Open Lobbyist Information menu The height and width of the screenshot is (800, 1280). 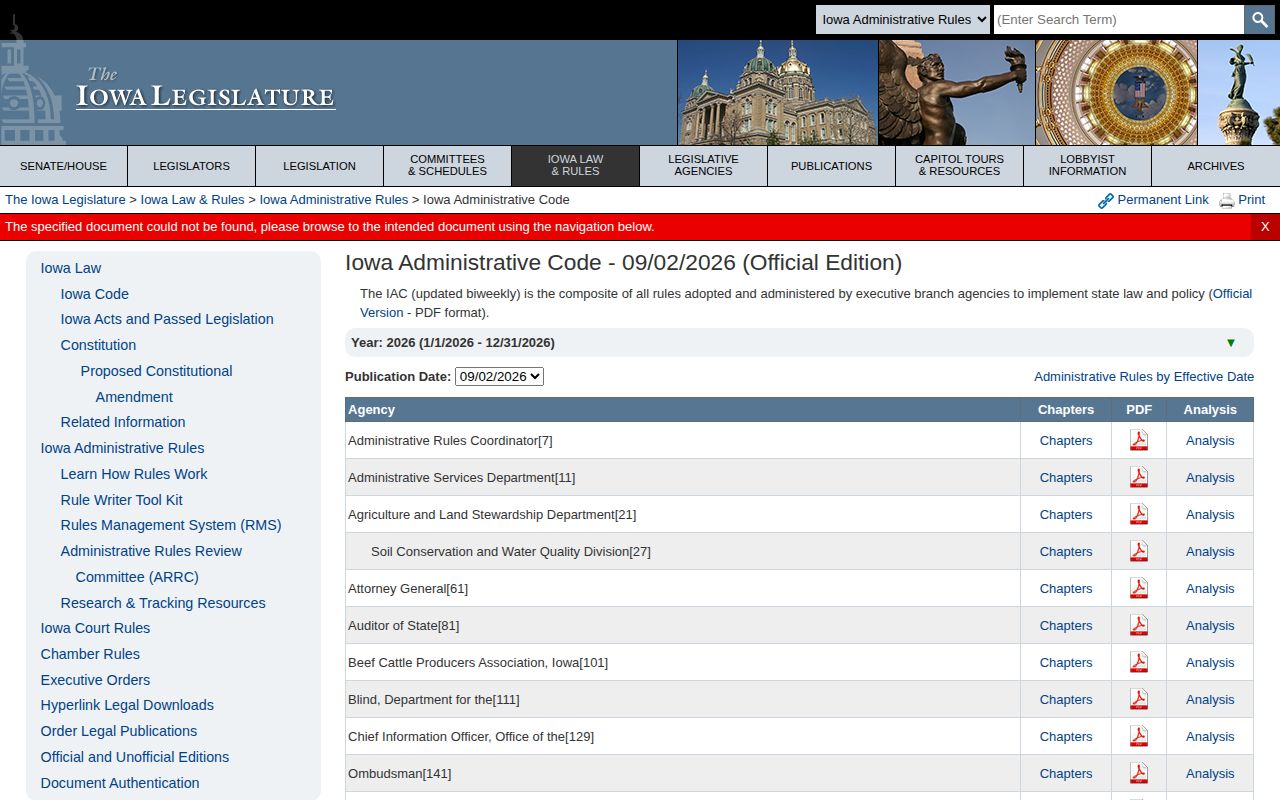click(1087, 166)
